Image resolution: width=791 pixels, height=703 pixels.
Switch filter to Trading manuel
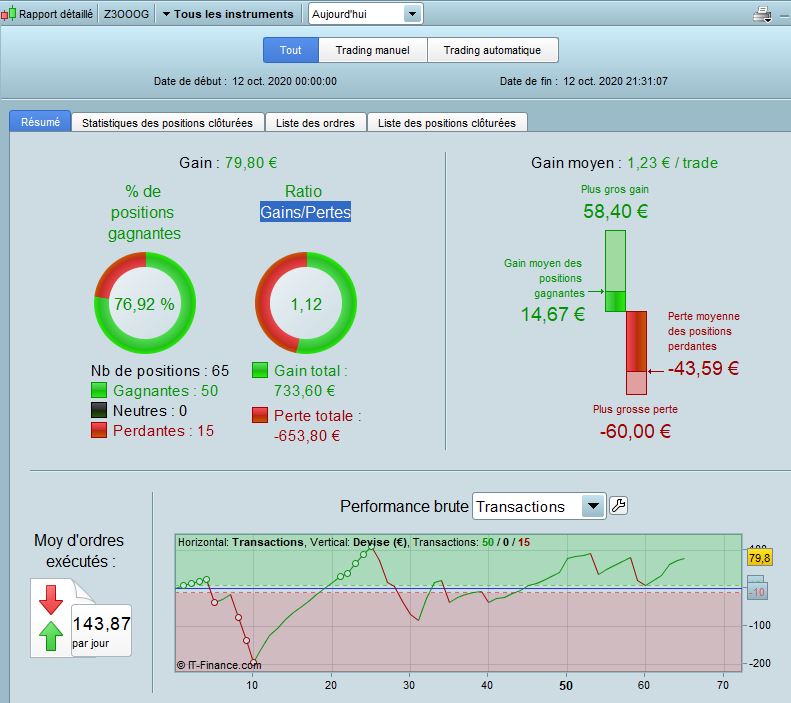[373, 50]
